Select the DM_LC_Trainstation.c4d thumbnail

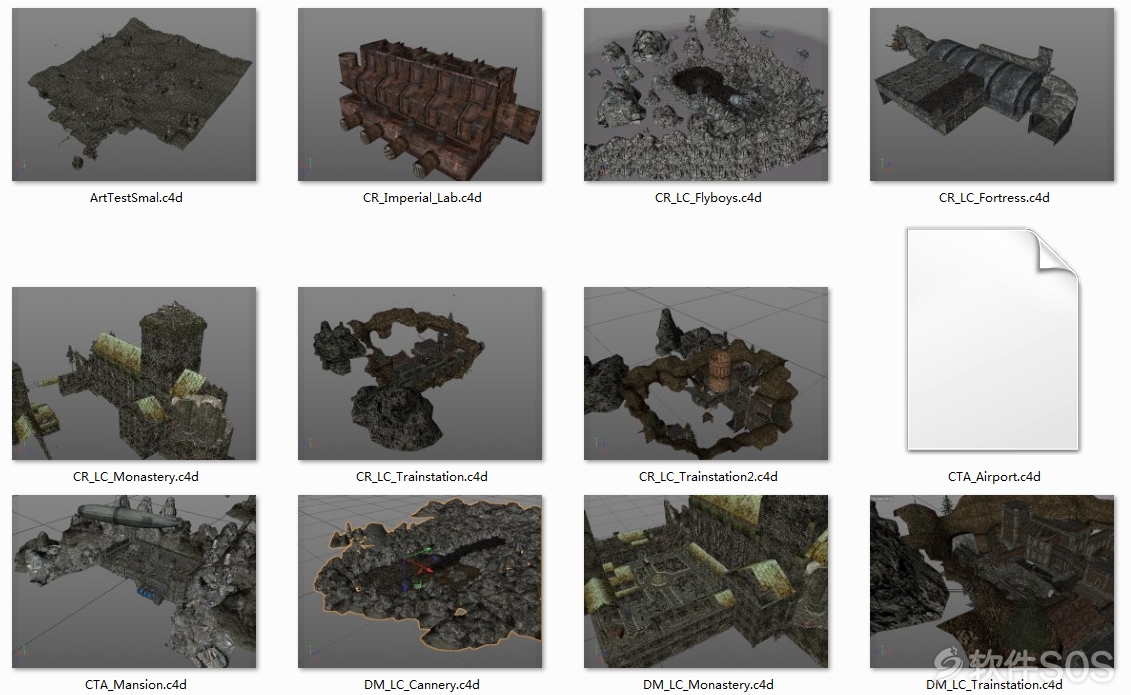(992, 581)
